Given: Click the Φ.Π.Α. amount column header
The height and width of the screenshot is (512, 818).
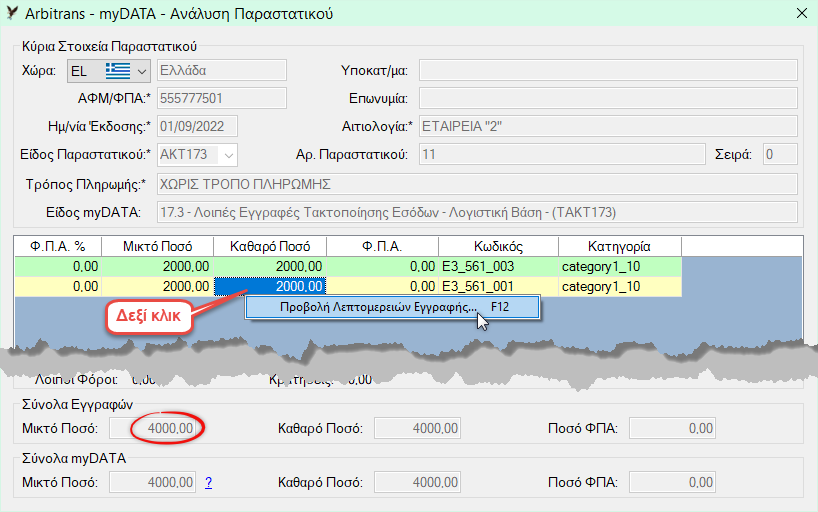Looking at the screenshot, I should (382, 246).
